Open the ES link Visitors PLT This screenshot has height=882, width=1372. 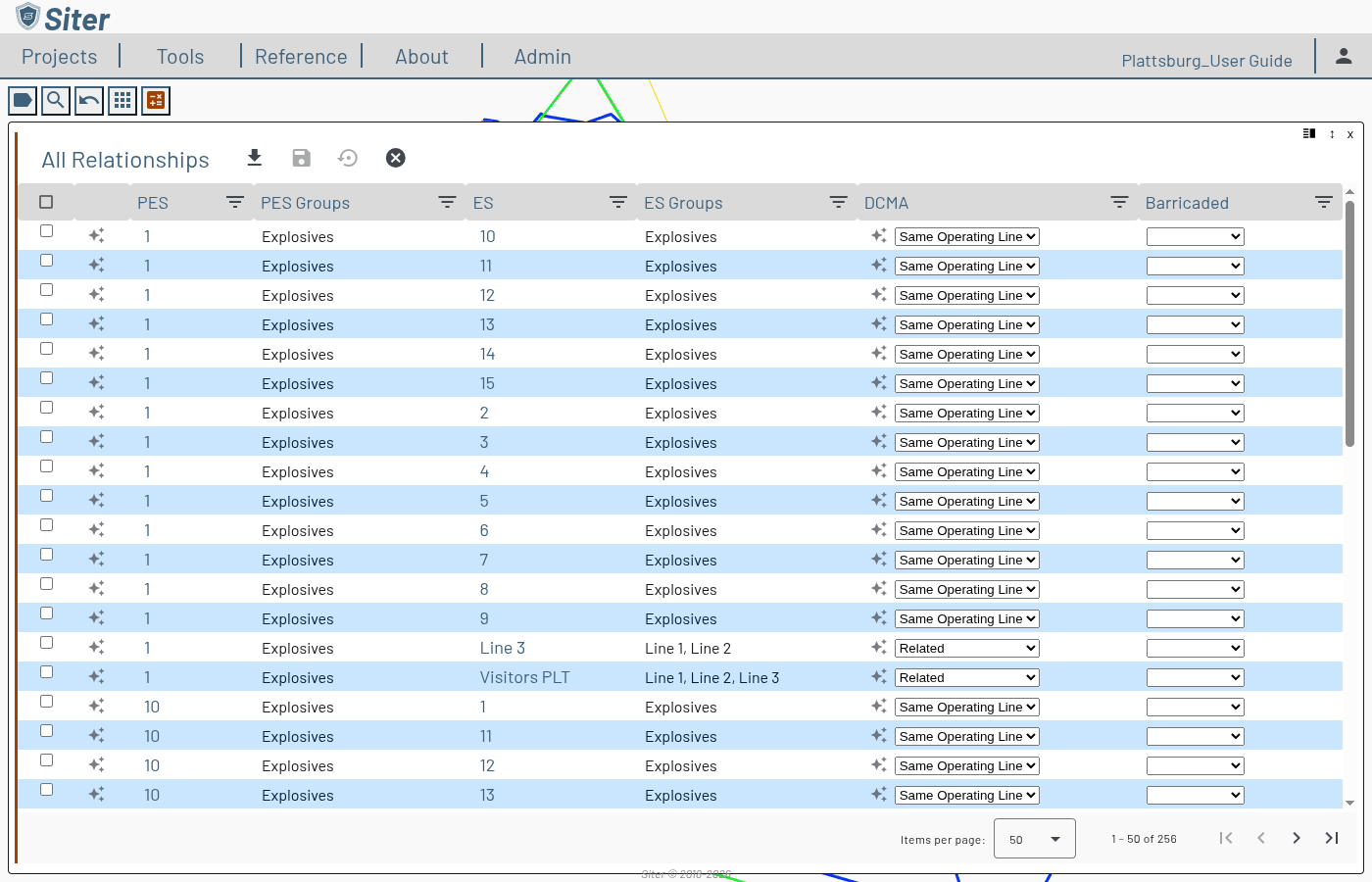click(524, 677)
